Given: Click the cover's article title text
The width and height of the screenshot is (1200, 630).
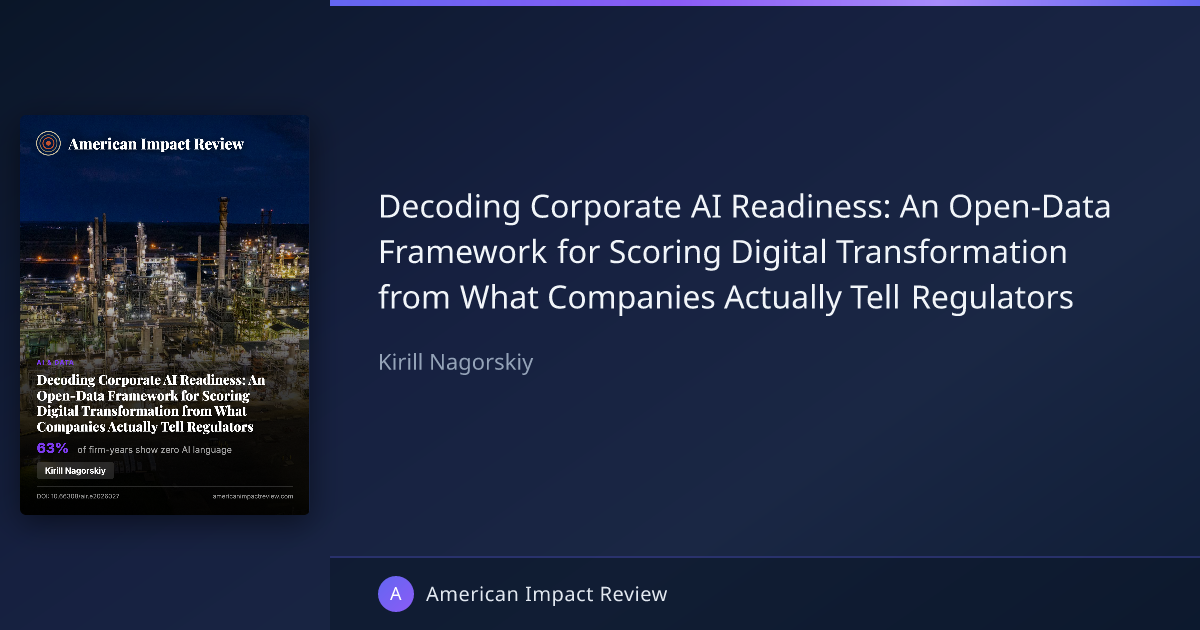Looking at the screenshot, I should (151, 403).
